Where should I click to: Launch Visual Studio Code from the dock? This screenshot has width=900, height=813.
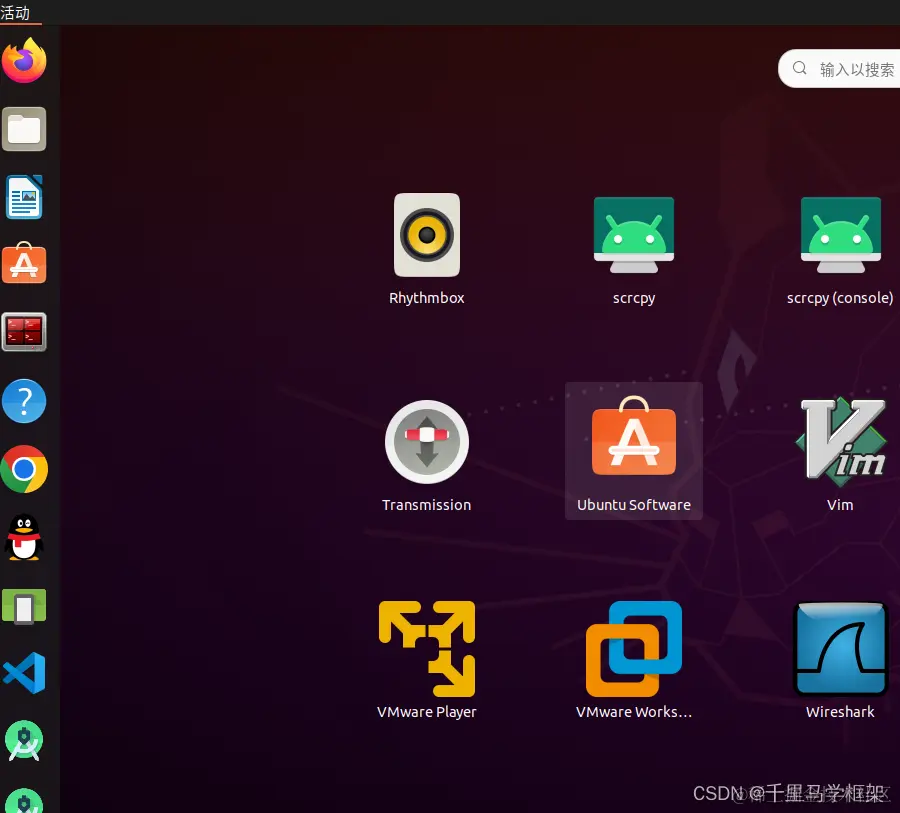pyautogui.click(x=24, y=673)
